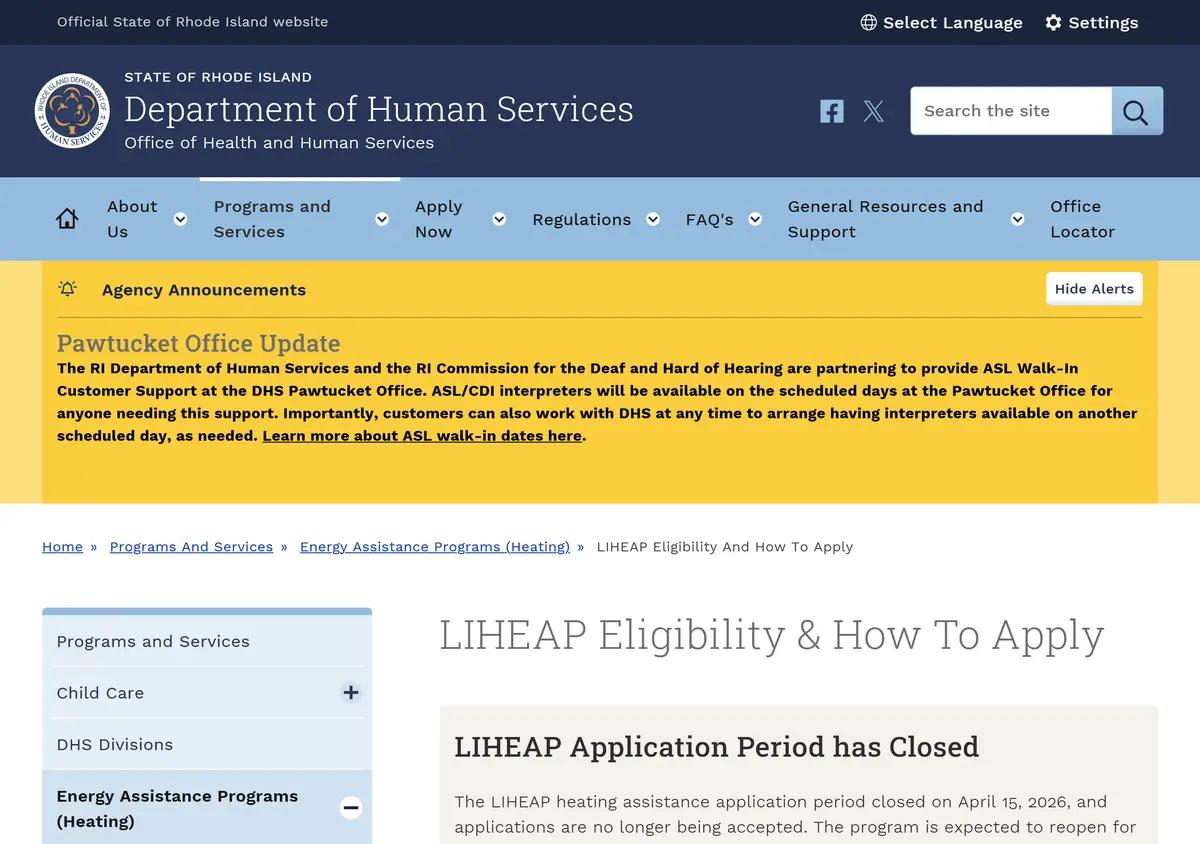Viewport: 1200px width, 844px height.
Task: Click 'Agency Announcements' label
Action: point(204,290)
